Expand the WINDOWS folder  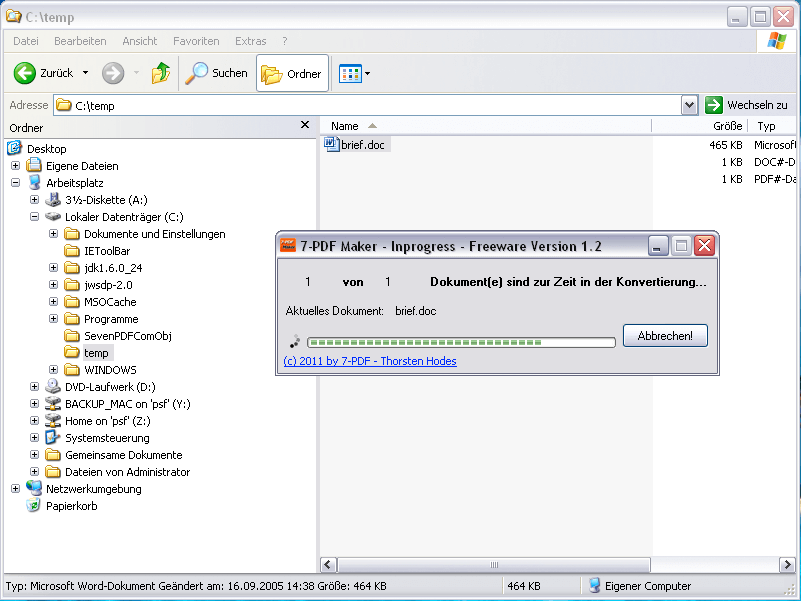point(53,369)
